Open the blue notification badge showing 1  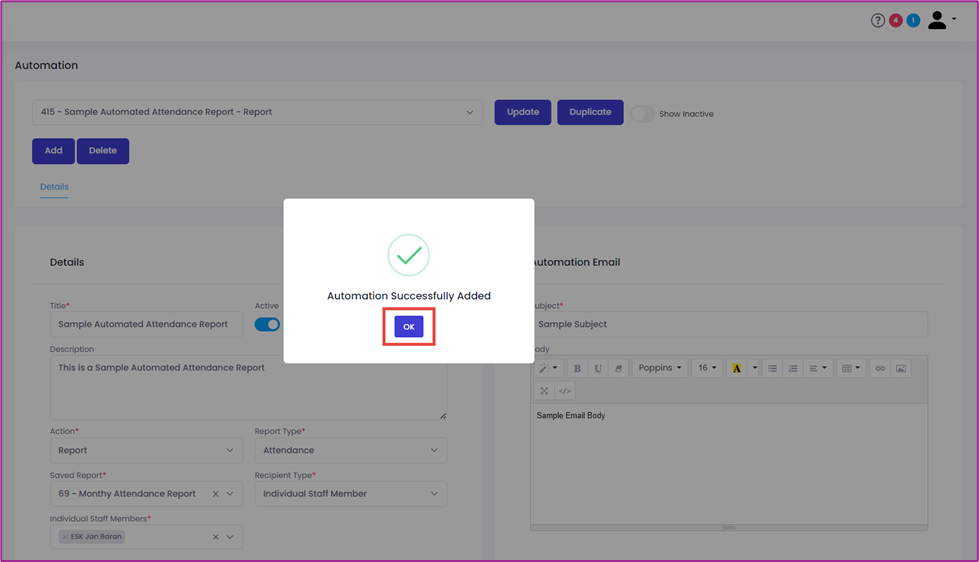click(913, 21)
